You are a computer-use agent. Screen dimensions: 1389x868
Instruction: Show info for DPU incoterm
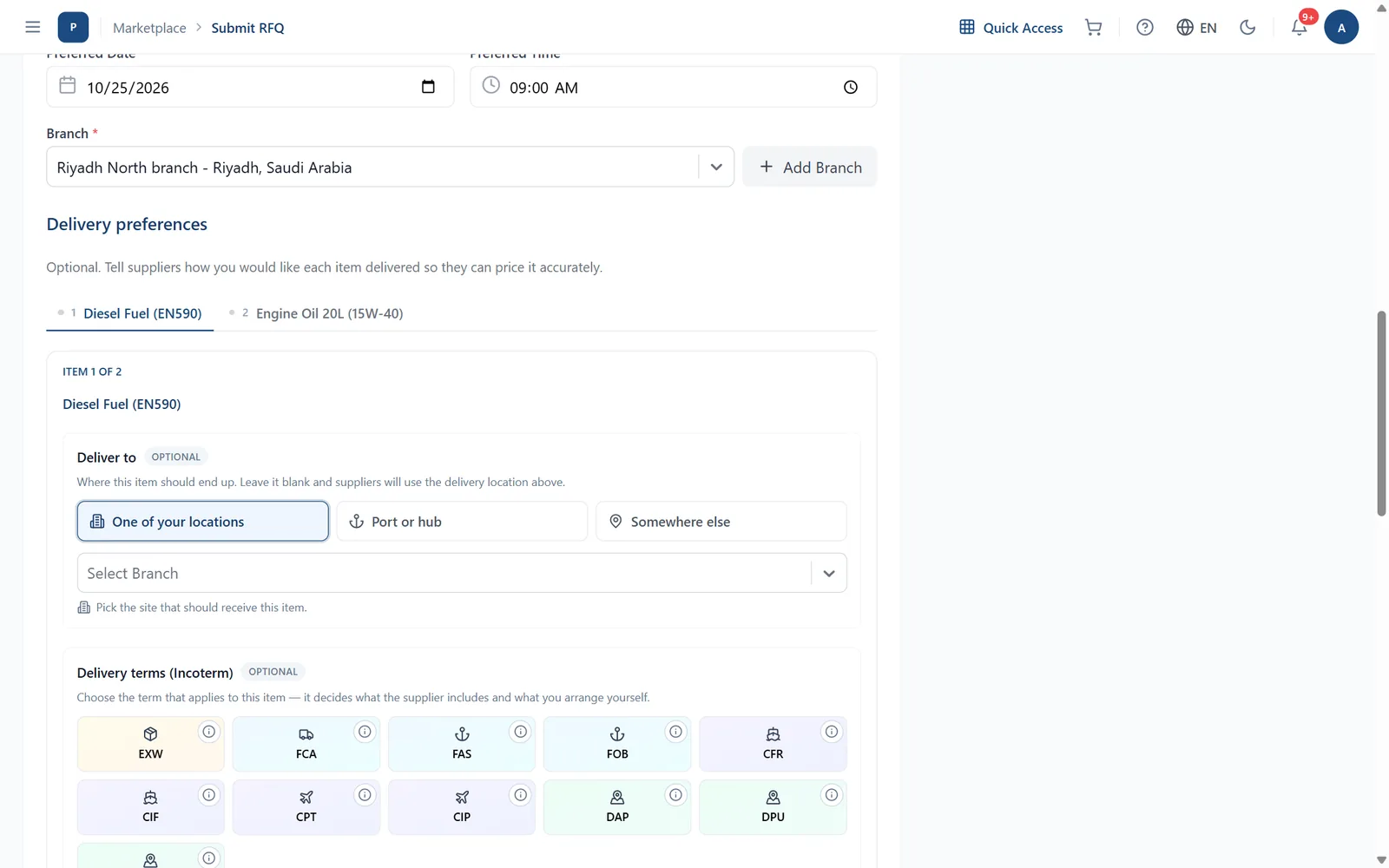pyautogui.click(x=832, y=795)
